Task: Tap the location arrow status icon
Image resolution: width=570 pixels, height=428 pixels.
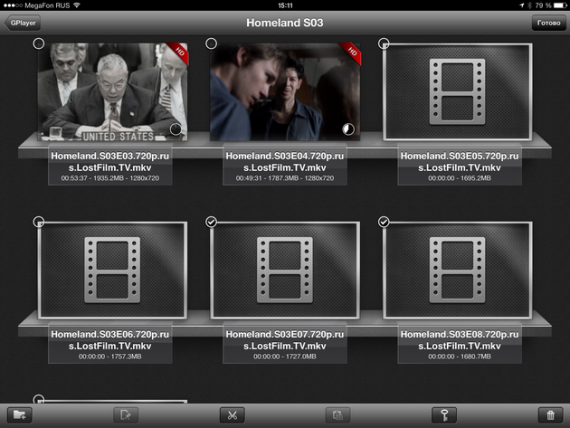Action: tap(522, 5)
